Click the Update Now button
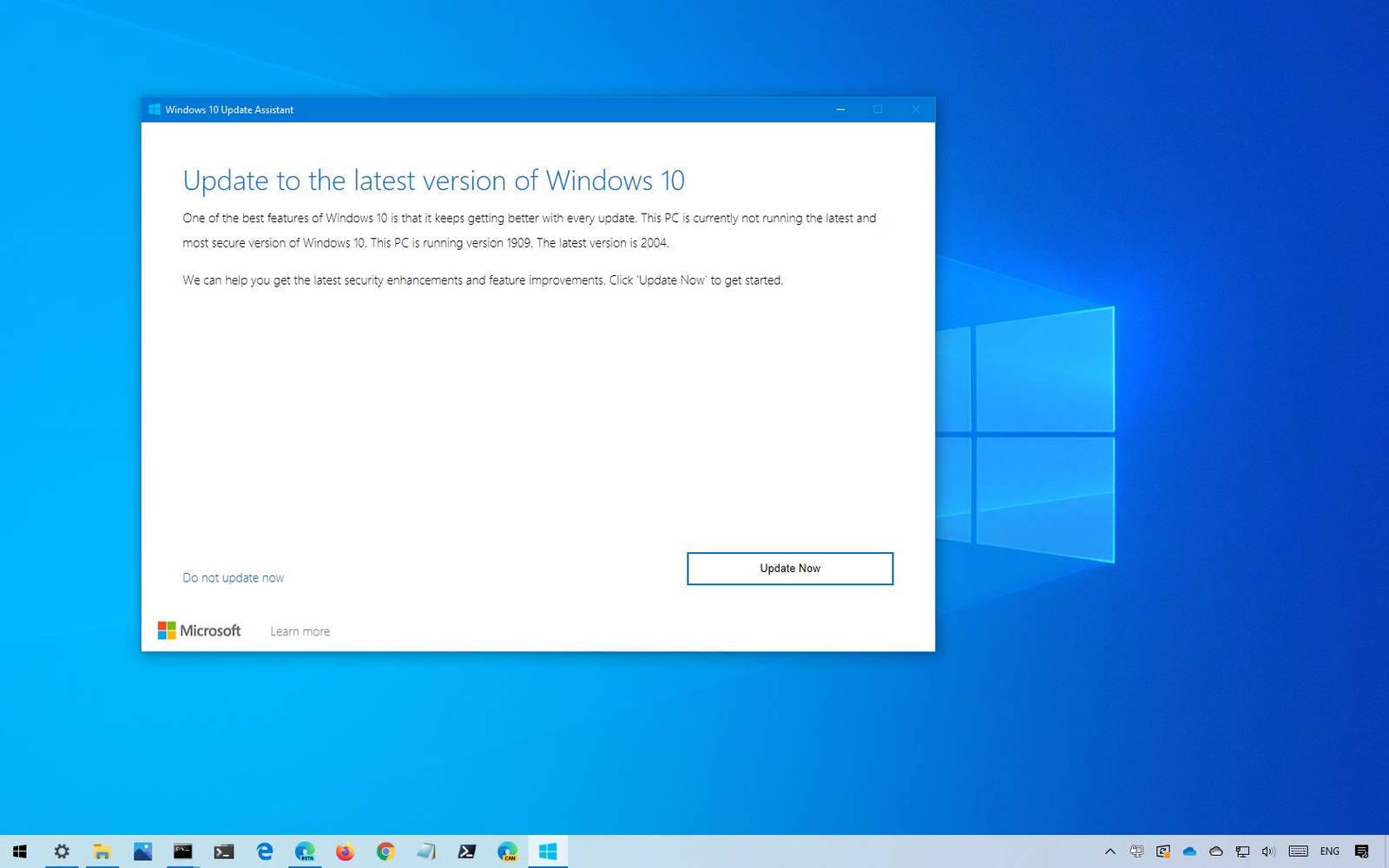The height and width of the screenshot is (868, 1389). pos(789,568)
